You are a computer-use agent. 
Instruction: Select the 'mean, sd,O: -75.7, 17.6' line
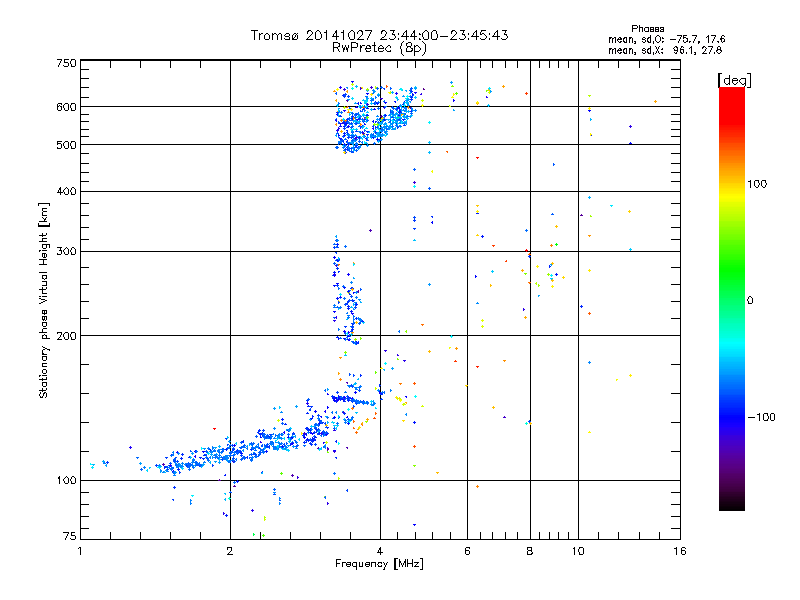pos(666,39)
